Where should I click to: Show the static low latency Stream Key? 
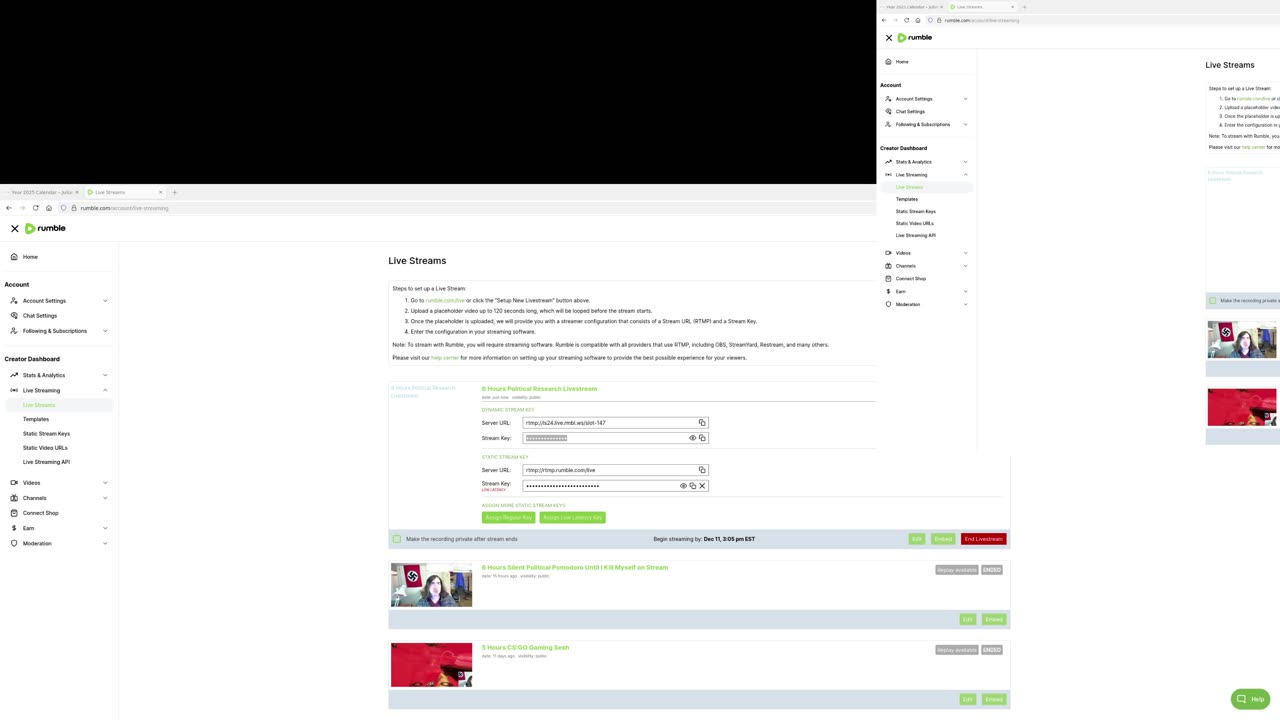[683, 486]
